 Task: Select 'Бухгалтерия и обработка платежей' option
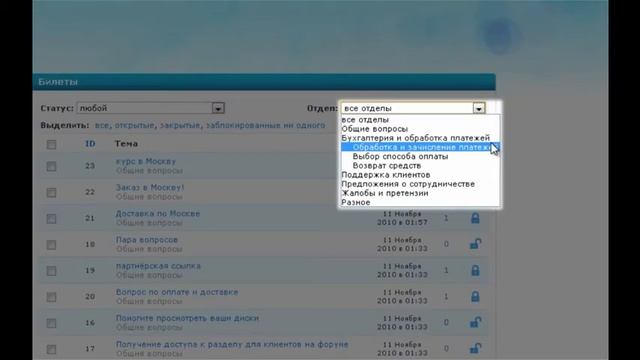pos(420,138)
